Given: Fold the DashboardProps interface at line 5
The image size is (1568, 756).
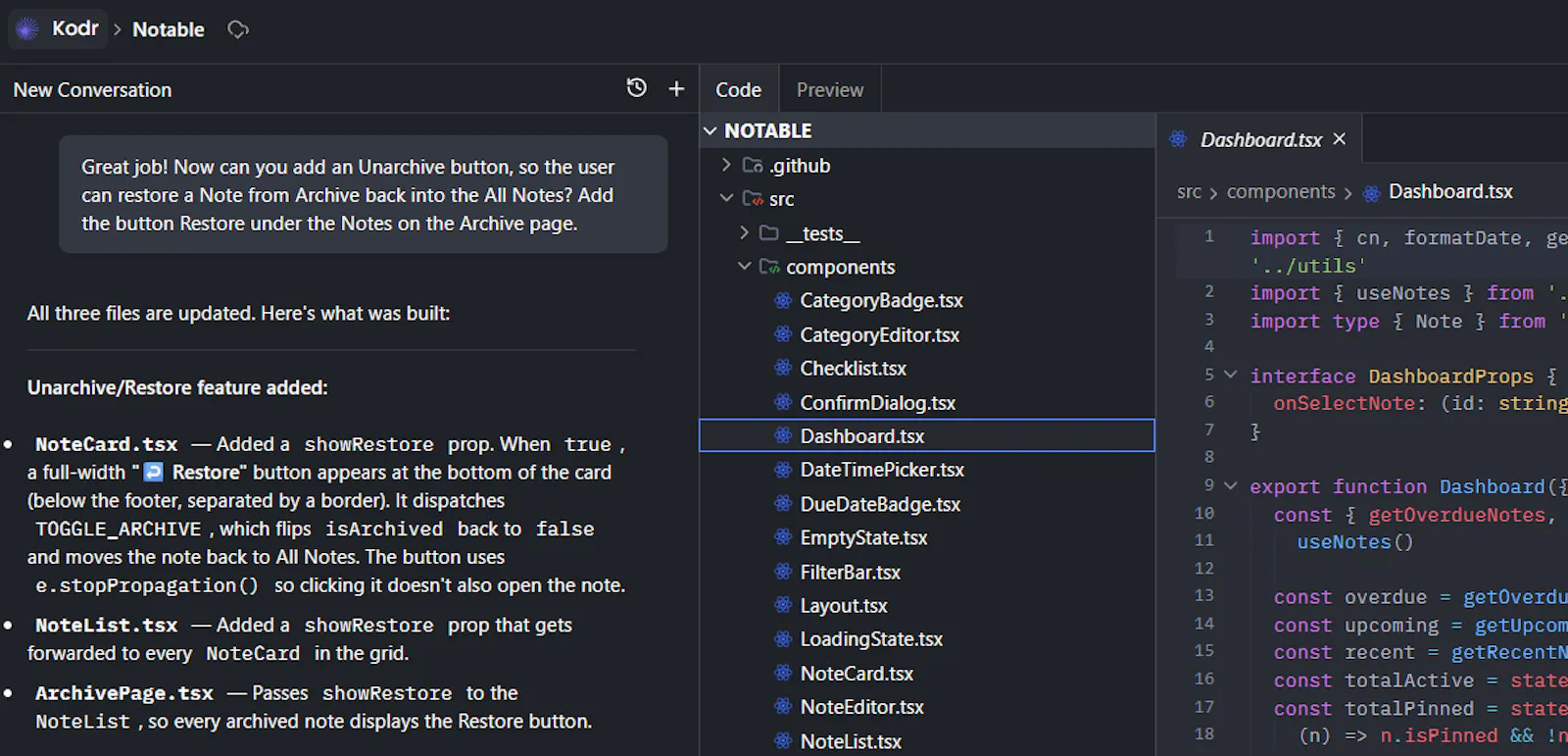Looking at the screenshot, I should coord(1231,375).
